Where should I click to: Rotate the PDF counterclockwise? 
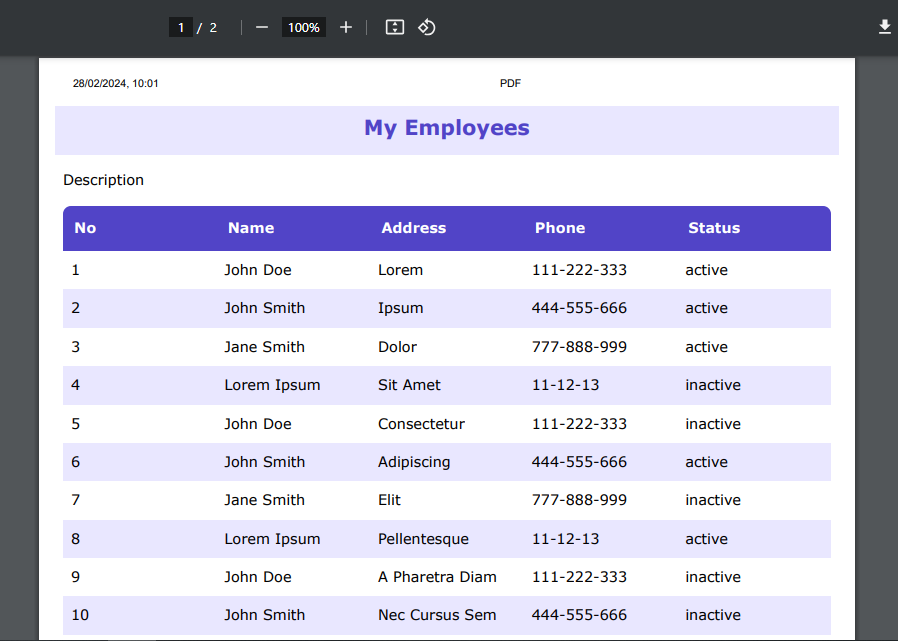(426, 27)
